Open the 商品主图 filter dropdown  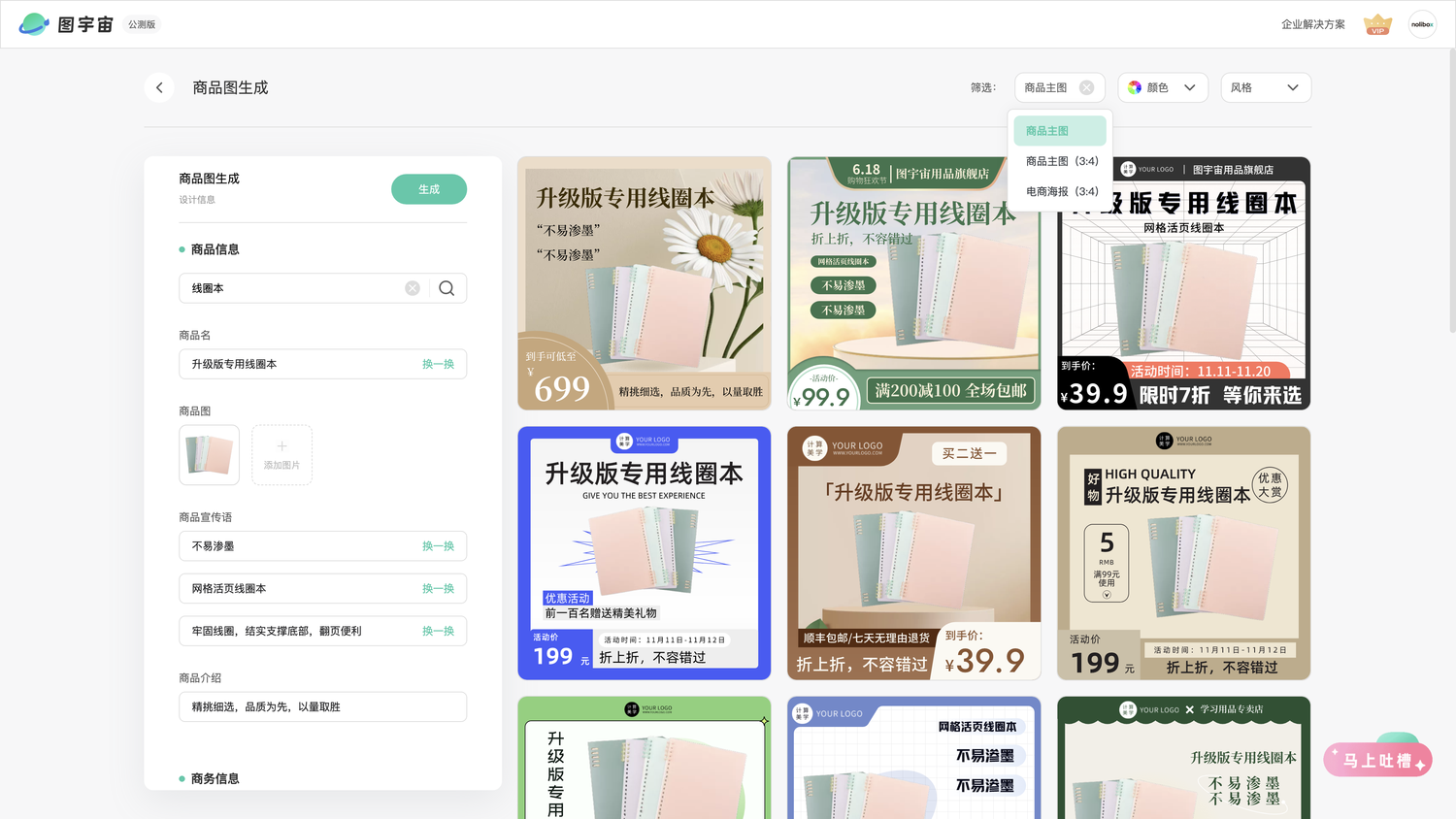(1060, 87)
